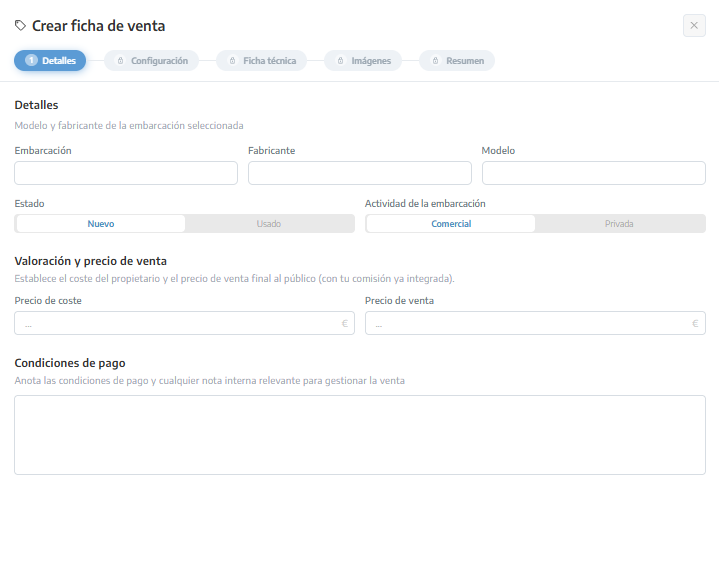Click the lock icon on Ficha técnica step
Viewport: 719px width, 561px height.
pyautogui.click(x=232, y=61)
